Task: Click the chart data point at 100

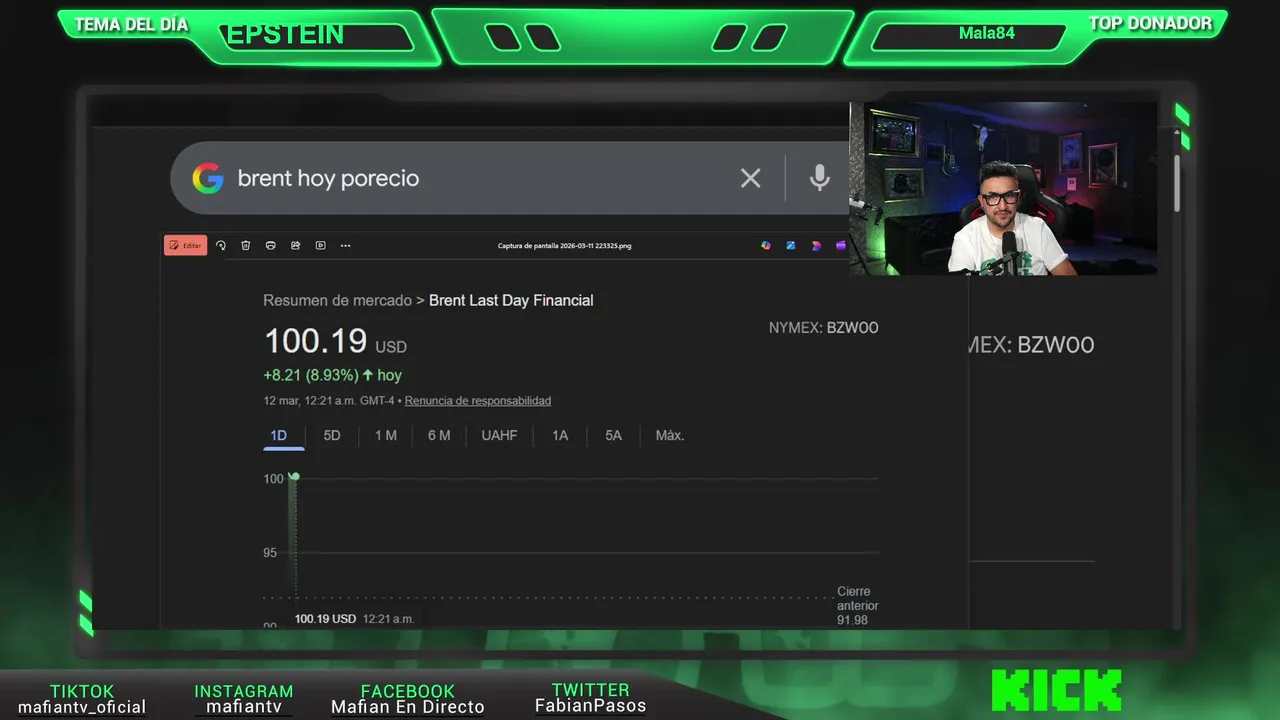Action: tap(294, 476)
